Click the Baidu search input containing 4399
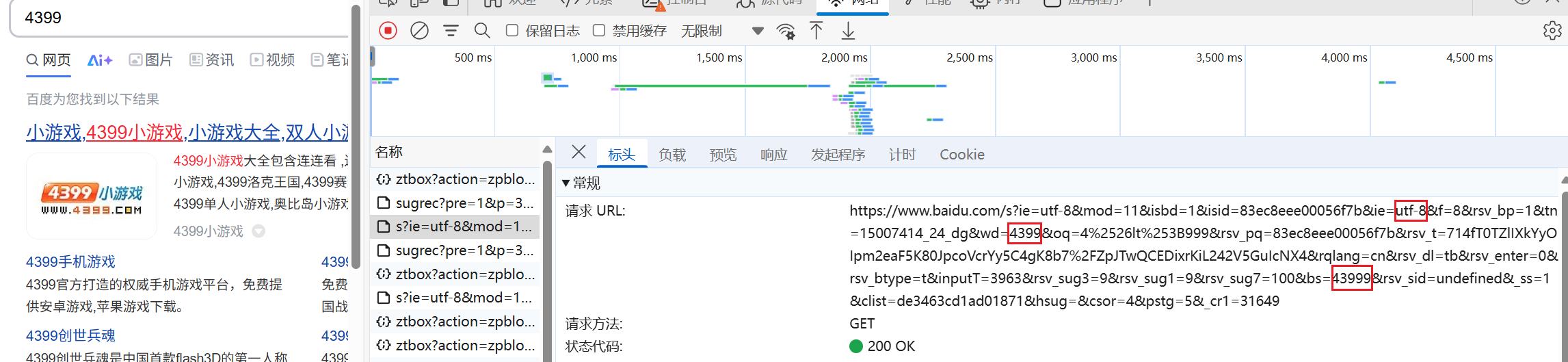Screen dimensions: 1568x362 [181, 18]
